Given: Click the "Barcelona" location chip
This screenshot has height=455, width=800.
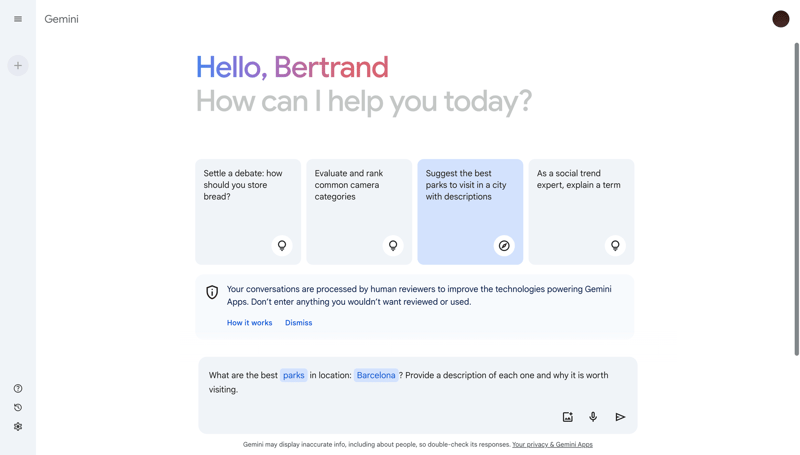Looking at the screenshot, I should 376,376.
